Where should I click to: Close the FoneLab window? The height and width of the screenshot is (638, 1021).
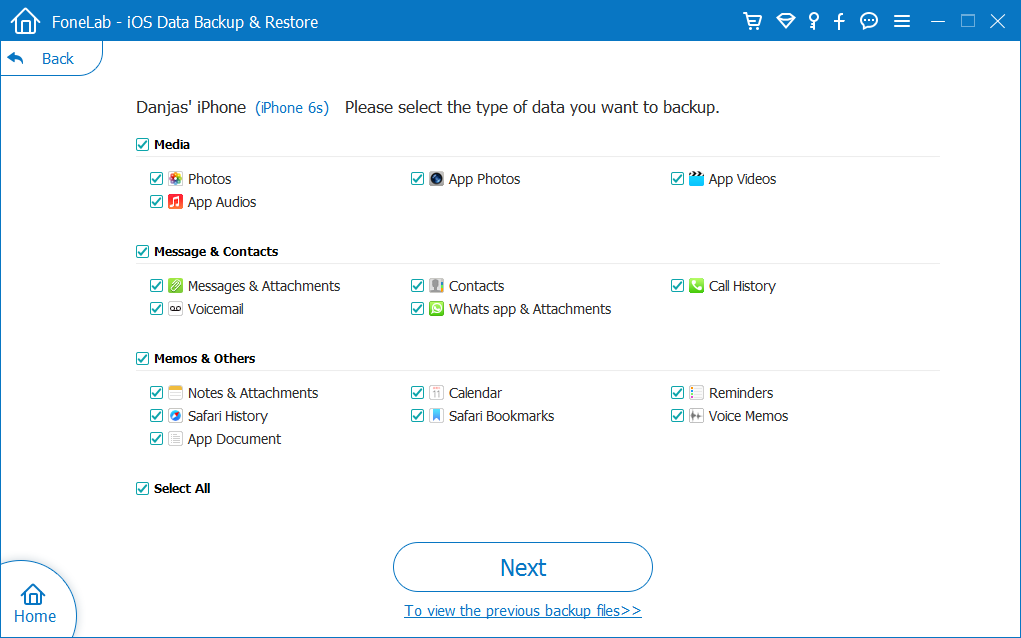pyautogui.click(x=998, y=21)
